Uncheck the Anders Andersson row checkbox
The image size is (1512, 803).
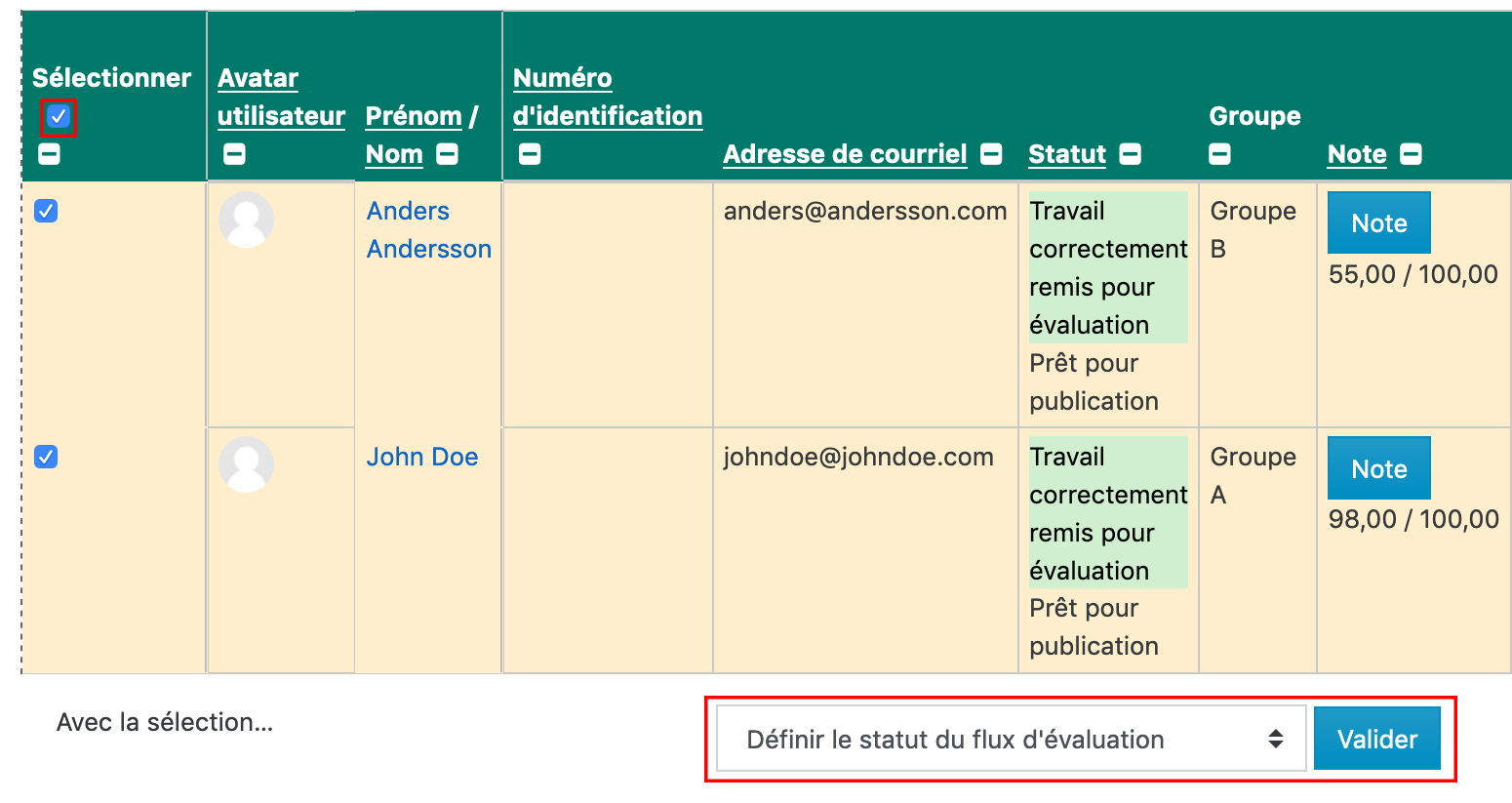(46, 211)
